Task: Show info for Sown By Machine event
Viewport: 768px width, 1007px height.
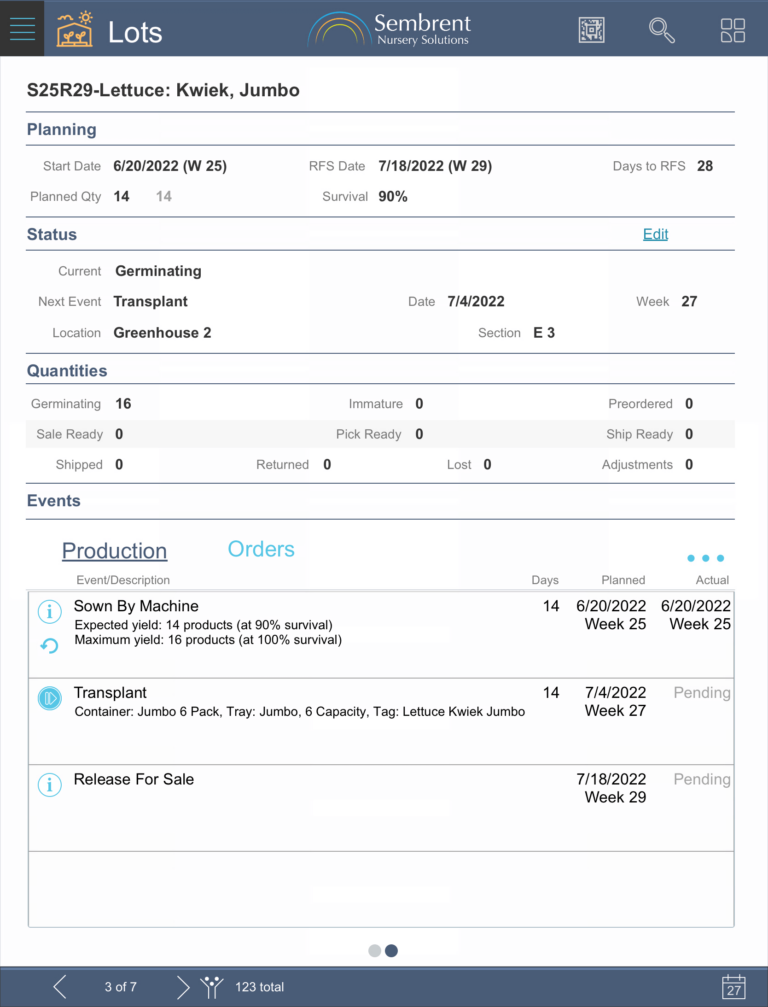Action: click(49, 611)
